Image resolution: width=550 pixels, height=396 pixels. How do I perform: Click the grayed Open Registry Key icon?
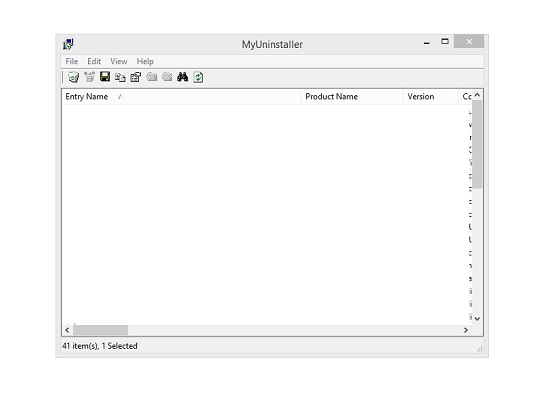point(167,76)
